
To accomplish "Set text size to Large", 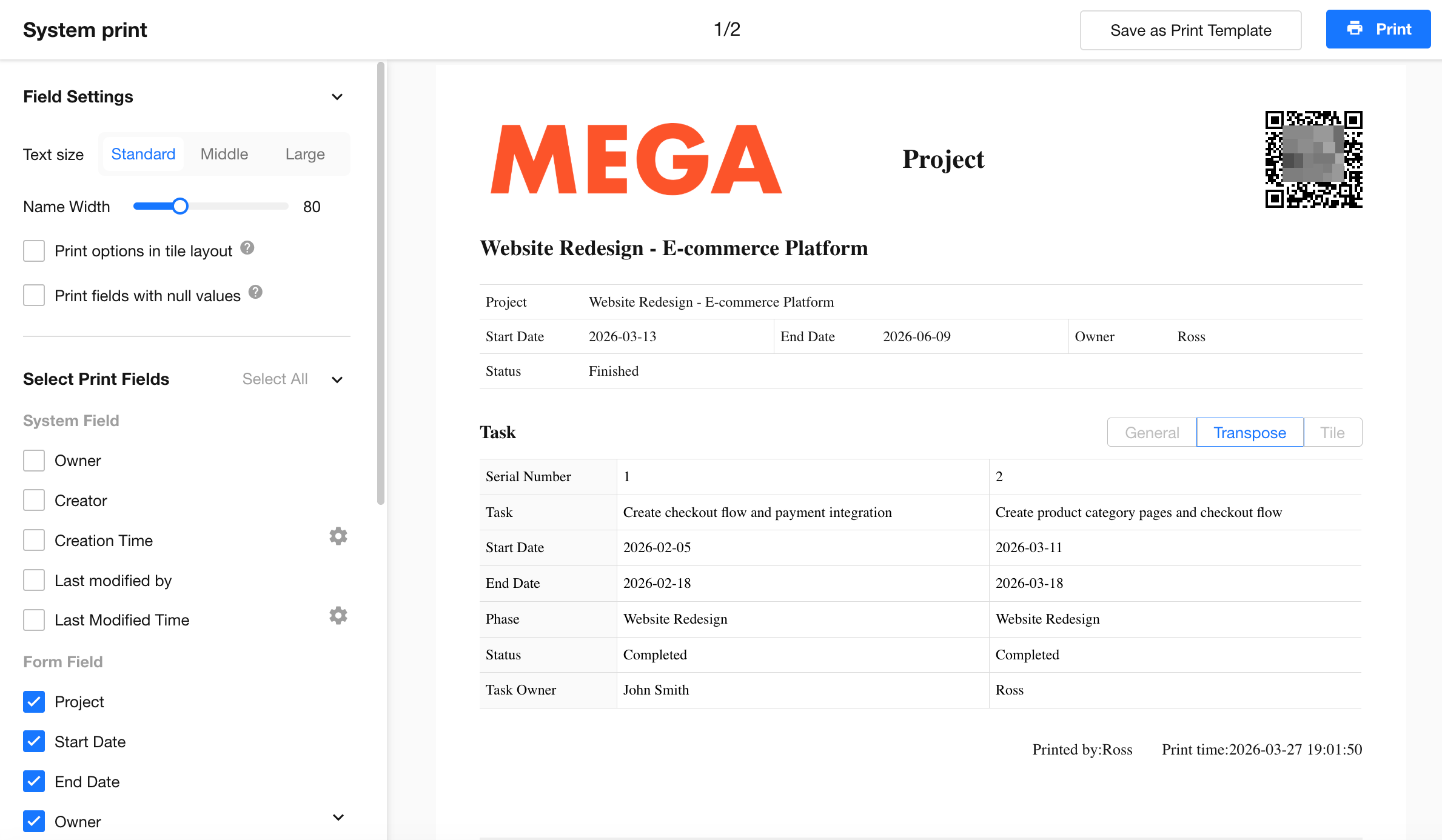I will (x=305, y=154).
